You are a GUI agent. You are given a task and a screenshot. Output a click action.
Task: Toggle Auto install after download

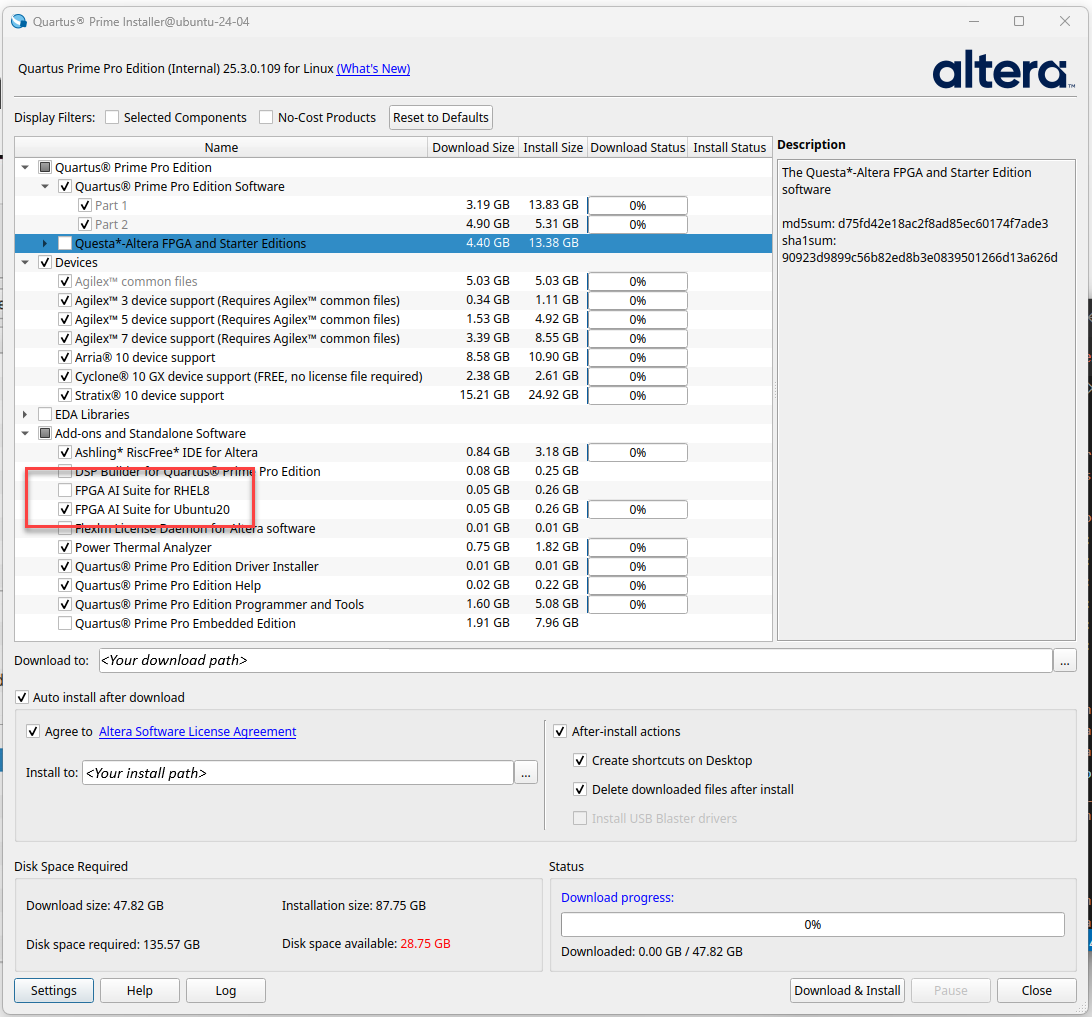[x=22, y=697]
